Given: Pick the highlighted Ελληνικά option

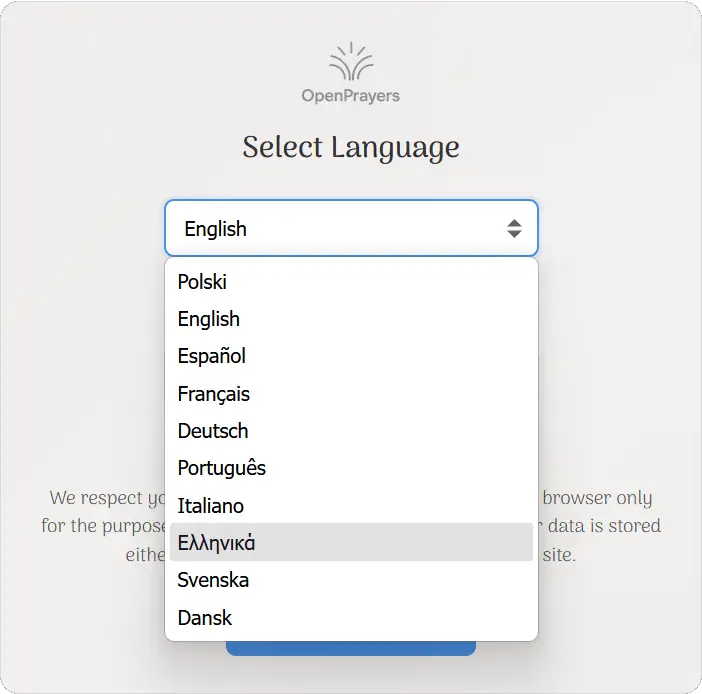Looking at the screenshot, I should pyautogui.click(x=217, y=543).
